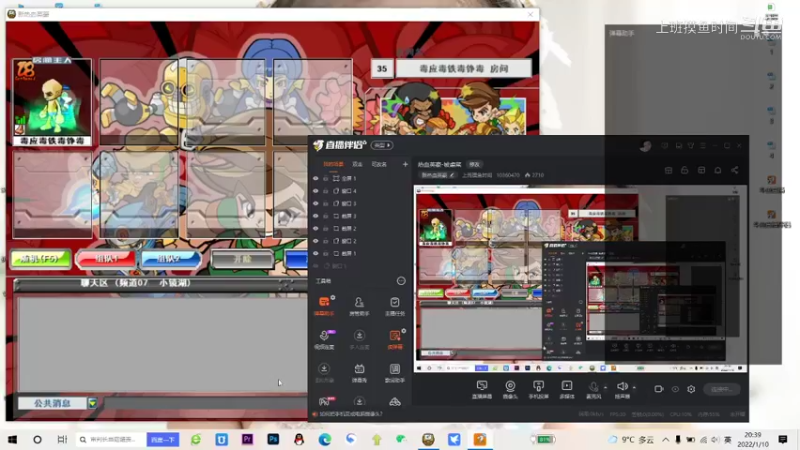The width and height of the screenshot is (800, 450).
Task: Select the 窗口 4 source row
Action: click(x=360, y=191)
